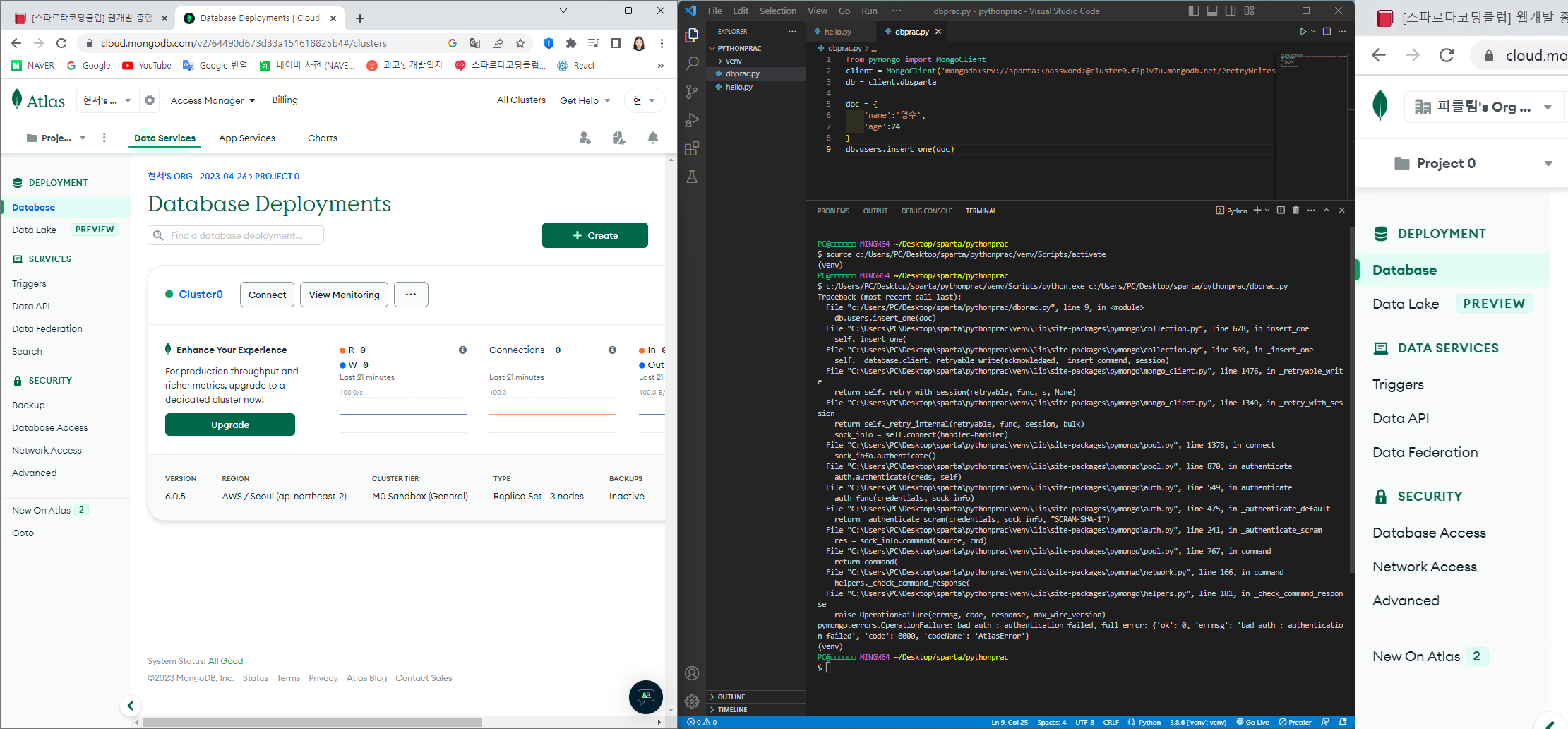Kill the terminal with the trash icon

[x=1295, y=211]
